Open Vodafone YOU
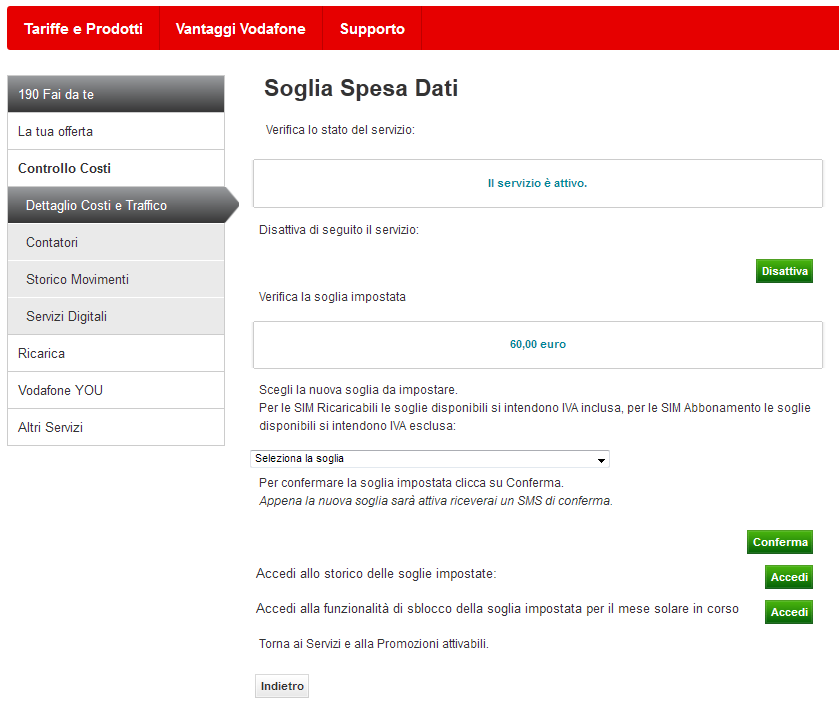This screenshot has width=839, height=717. 115,390
